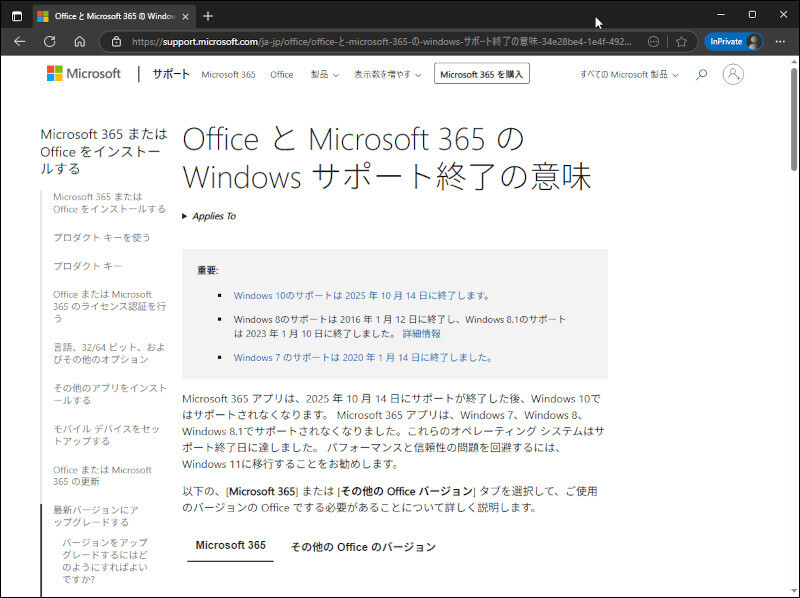800x598 pixels.
Task: Close the Office and Microsoft 365 browser tab
Action: point(186,16)
